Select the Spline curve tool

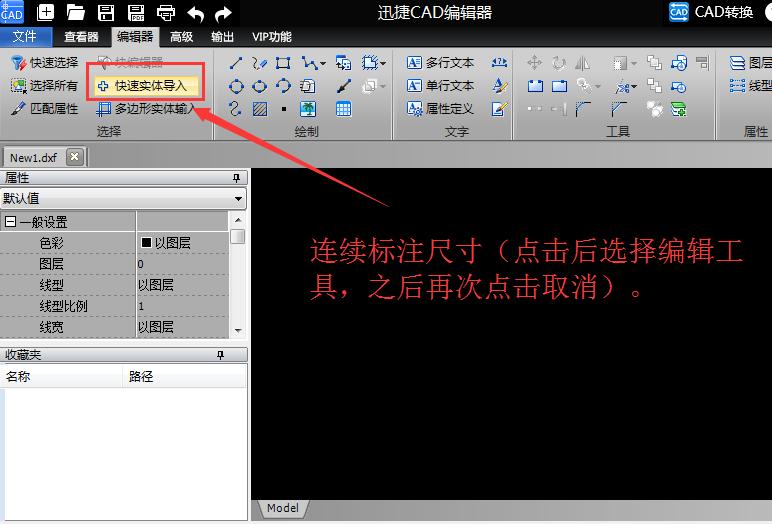click(x=235, y=109)
